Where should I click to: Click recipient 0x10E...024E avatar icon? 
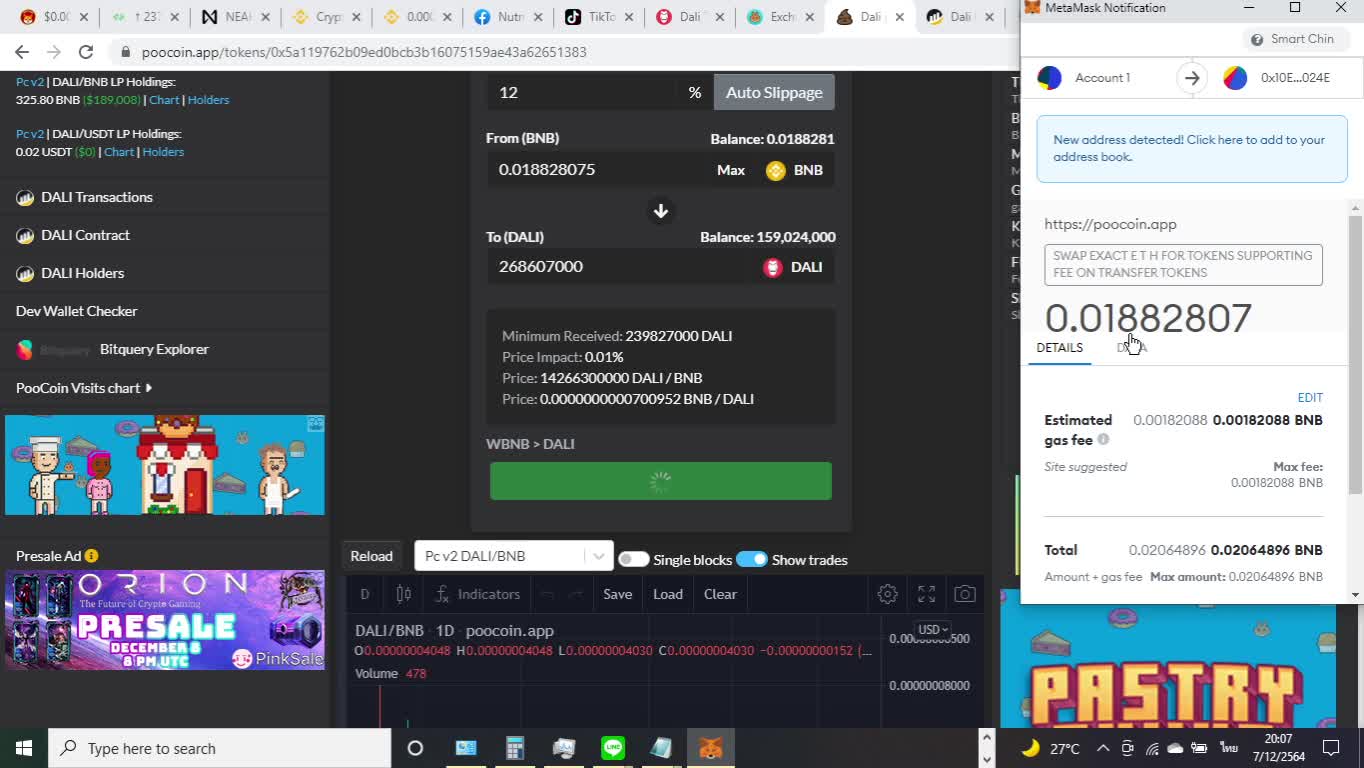[1235, 78]
